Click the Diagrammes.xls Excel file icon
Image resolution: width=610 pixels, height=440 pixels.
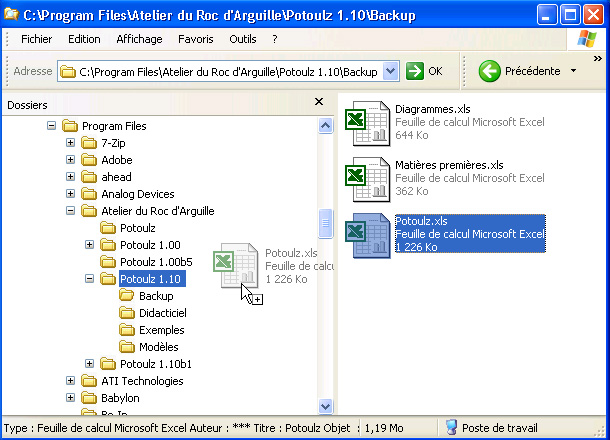pos(368,123)
